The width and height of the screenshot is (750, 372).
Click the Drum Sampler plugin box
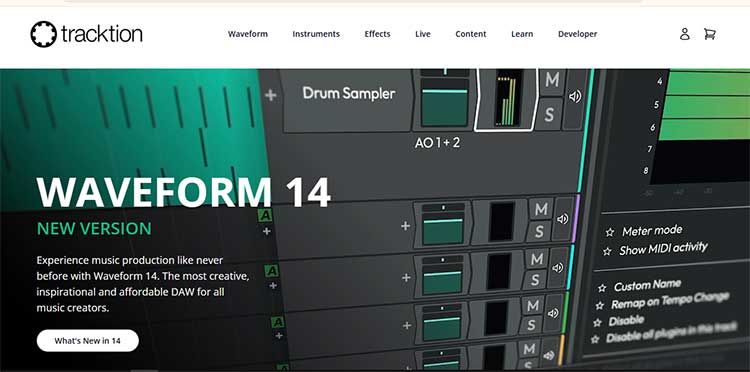coord(348,99)
